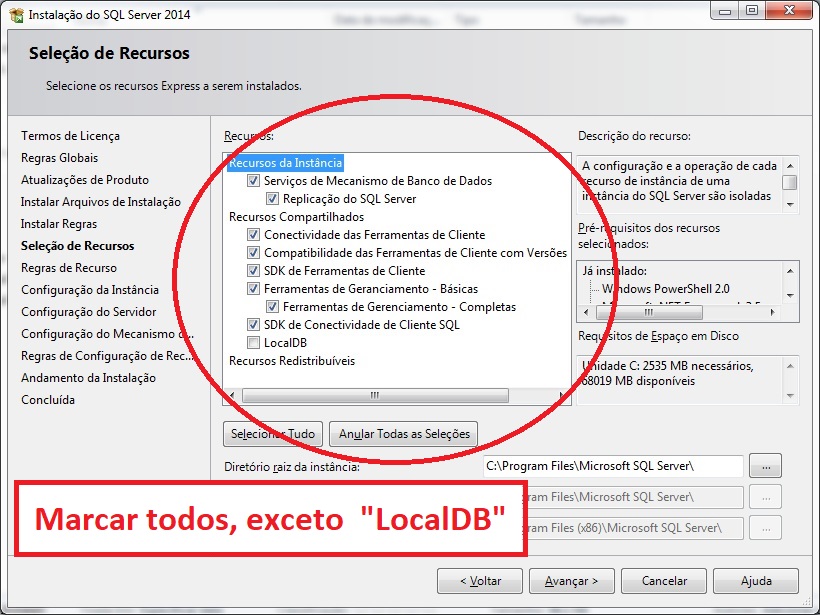This screenshot has height=615, width=820.
Task: Select Recursos Compartilhados tree node
Action: point(296,217)
